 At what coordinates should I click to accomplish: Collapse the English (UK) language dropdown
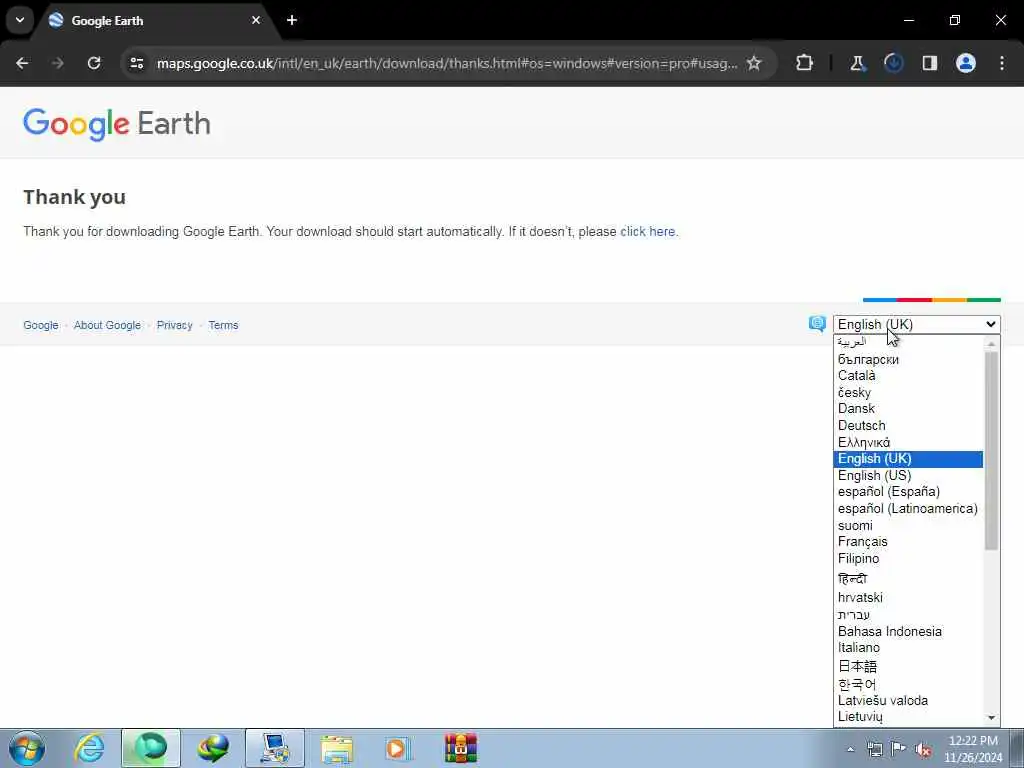tap(916, 325)
